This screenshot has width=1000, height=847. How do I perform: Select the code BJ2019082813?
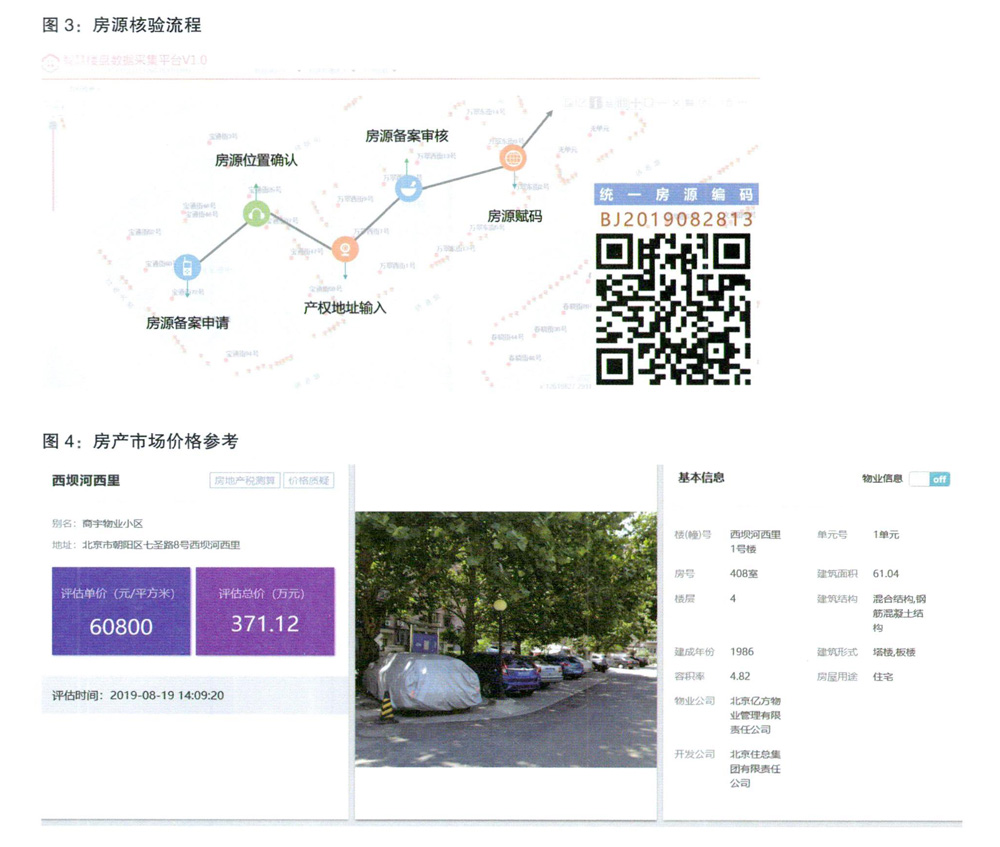click(676, 219)
